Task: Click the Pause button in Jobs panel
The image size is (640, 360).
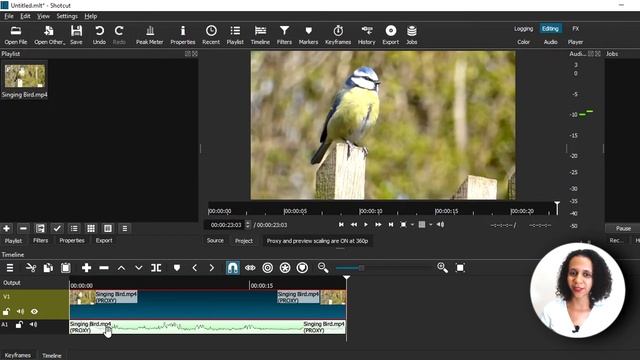Action: 623,228
